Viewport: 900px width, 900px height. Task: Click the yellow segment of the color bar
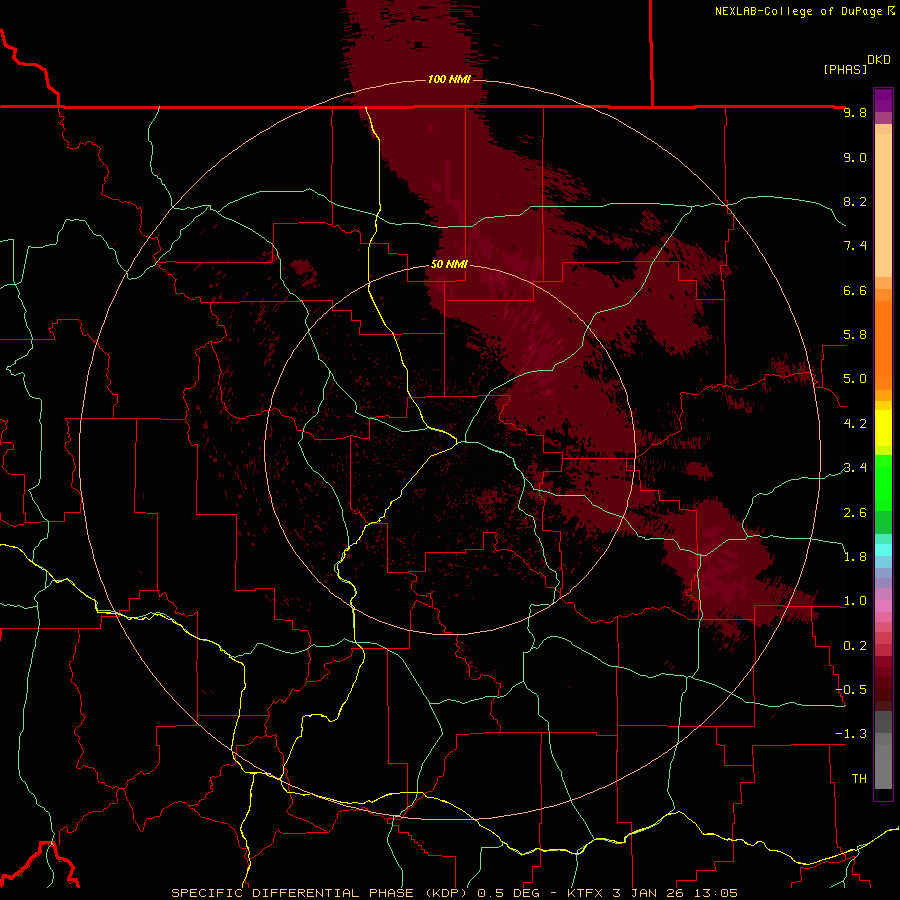pos(883,428)
